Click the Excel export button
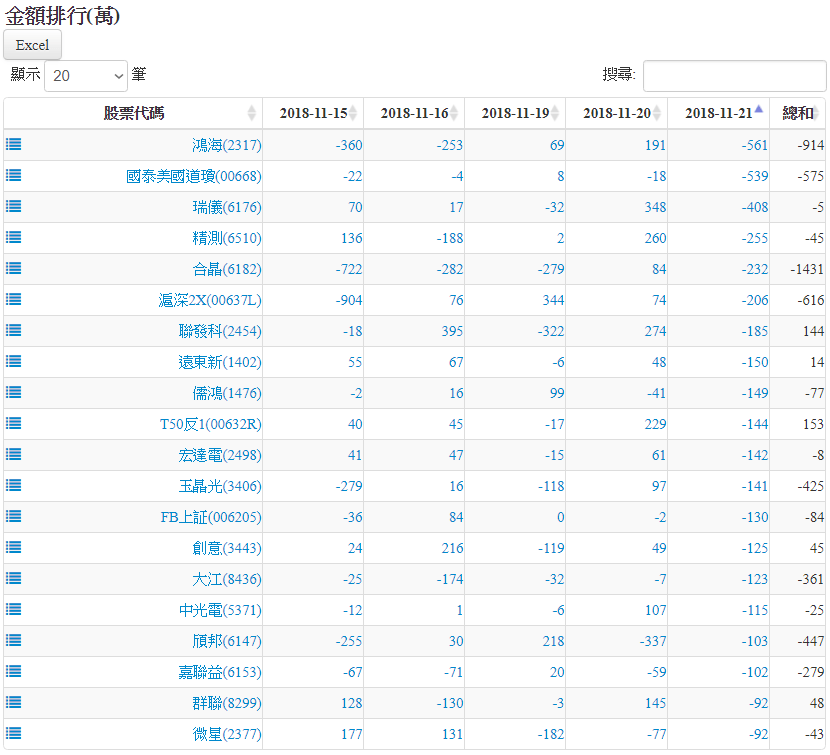 point(33,45)
